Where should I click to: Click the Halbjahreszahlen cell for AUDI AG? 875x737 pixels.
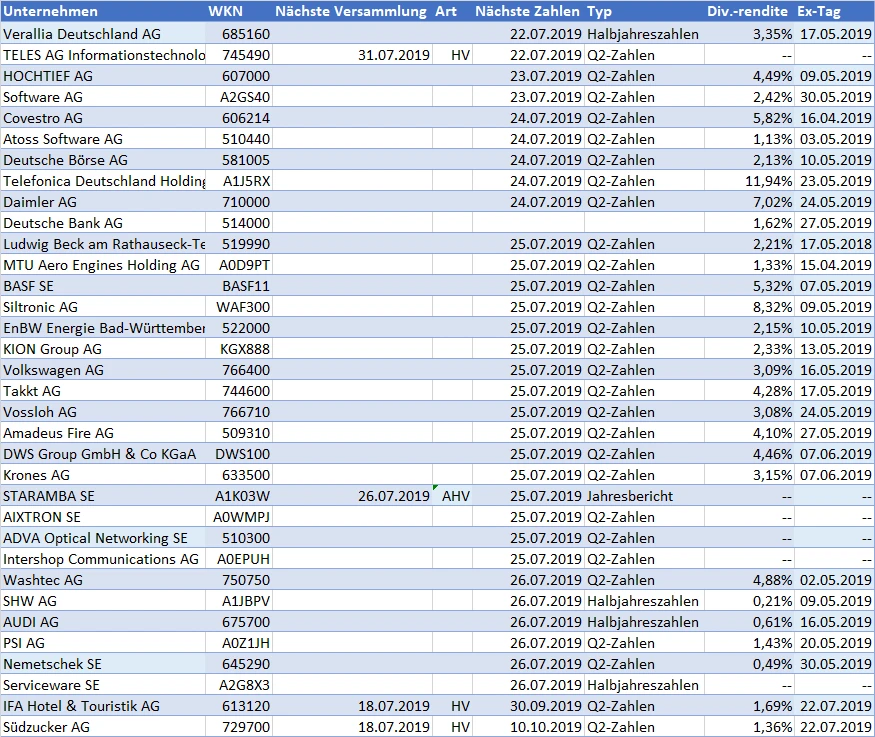pos(643,622)
